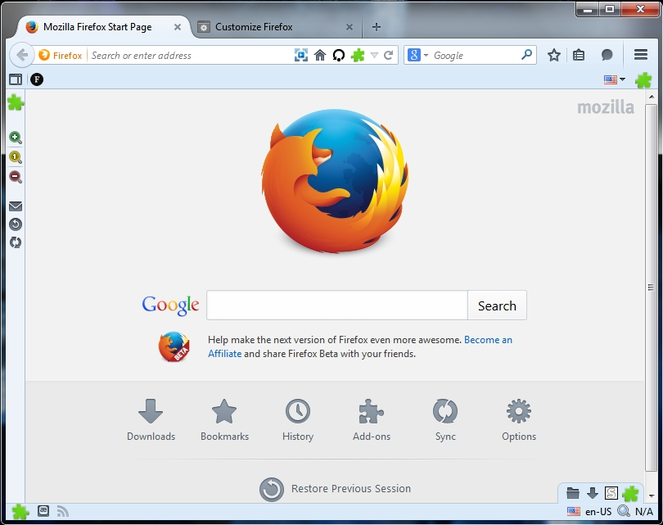Click the RSS feed icon in status bar
Image resolution: width=663 pixels, height=525 pixels.
point(63,511)
